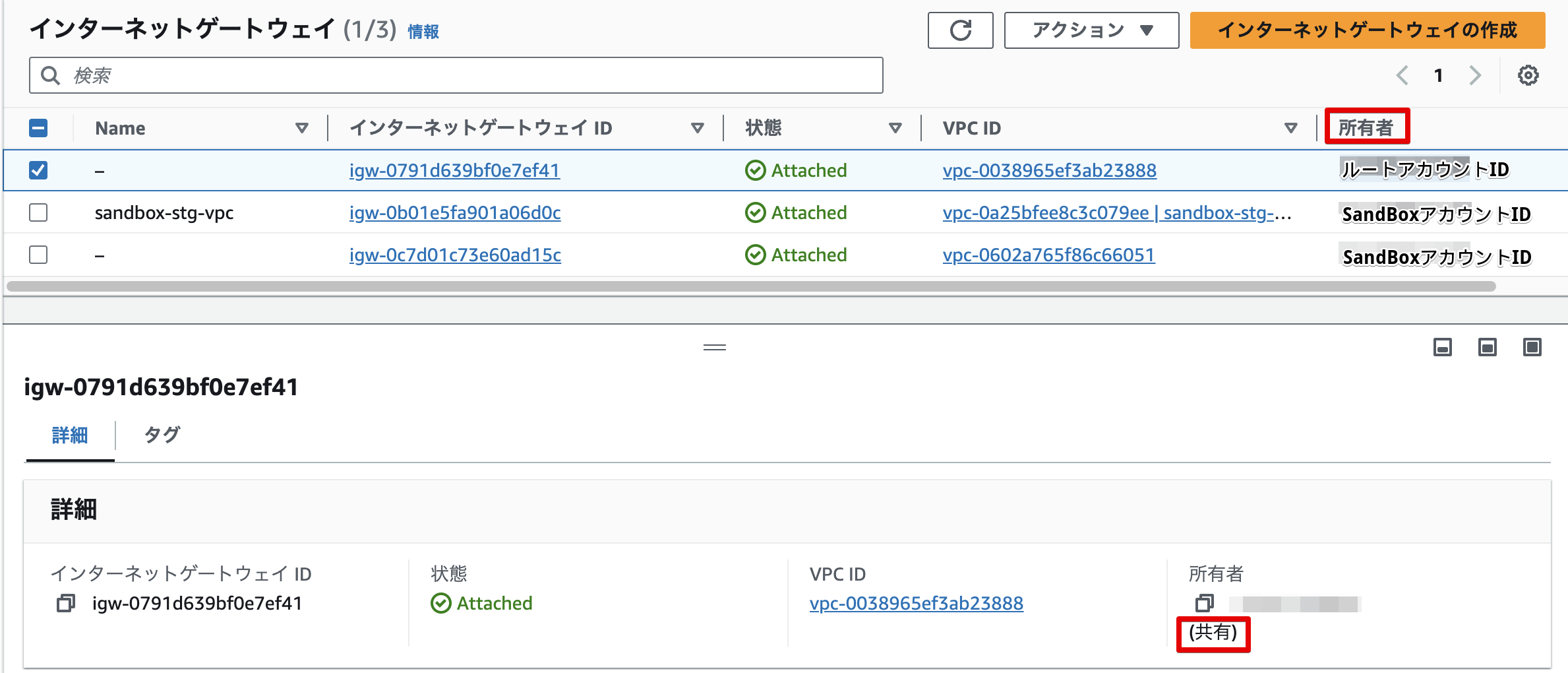Open the アクション dropdown menu
1568x673 pixels.
pos(1091,30)
